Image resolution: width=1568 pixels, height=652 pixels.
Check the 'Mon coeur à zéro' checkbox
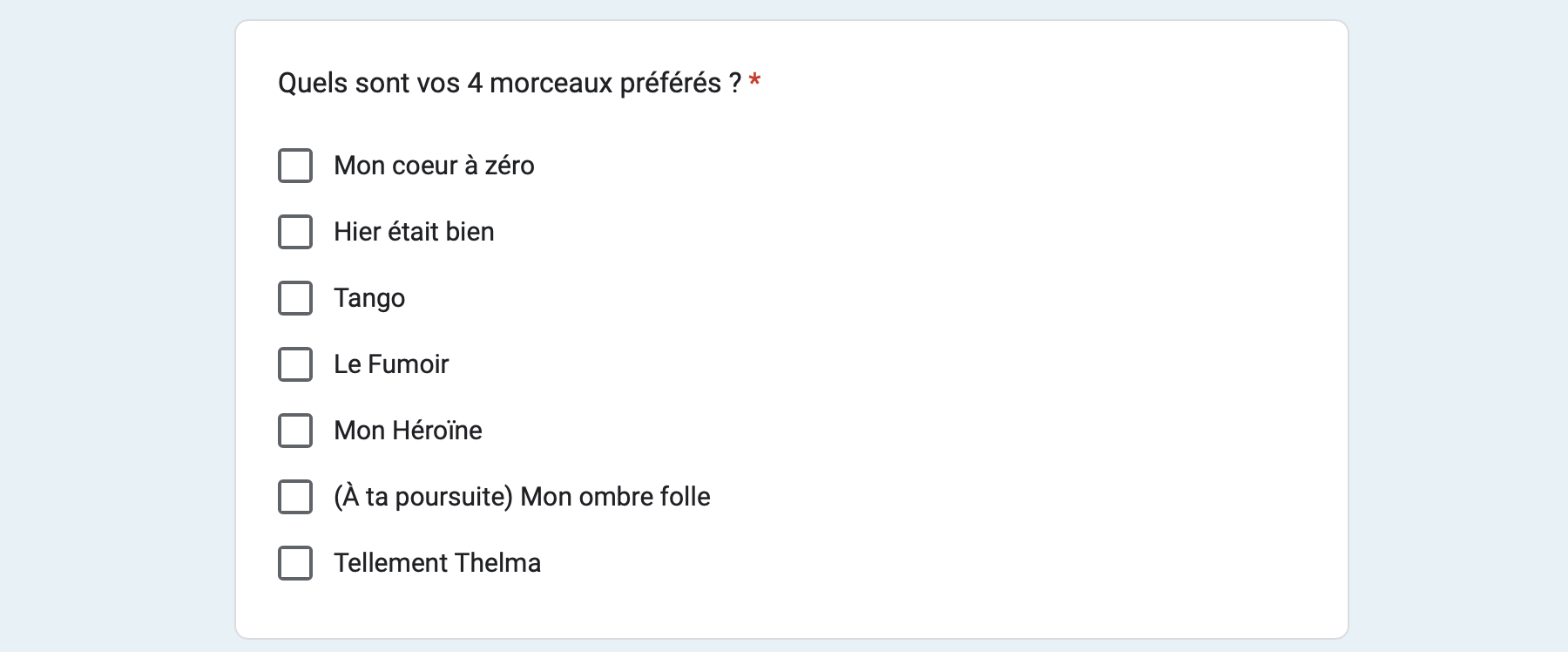point(295,166)
